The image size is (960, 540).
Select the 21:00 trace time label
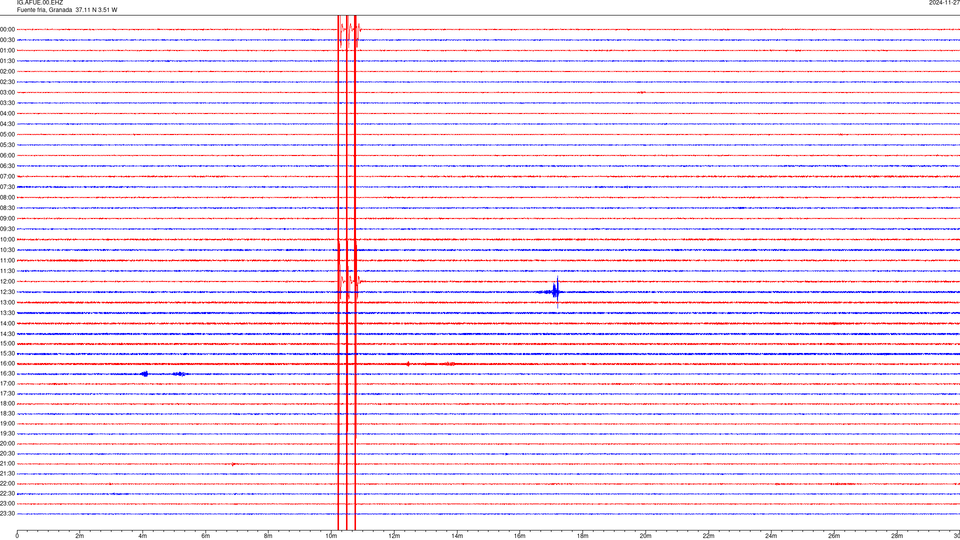(7, 463)
